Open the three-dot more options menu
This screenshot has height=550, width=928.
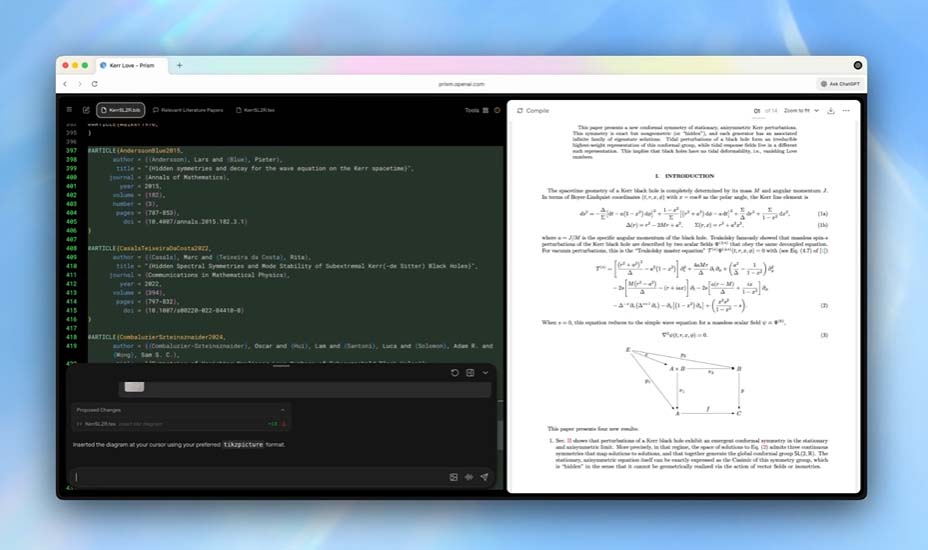[x=846, y=111]
